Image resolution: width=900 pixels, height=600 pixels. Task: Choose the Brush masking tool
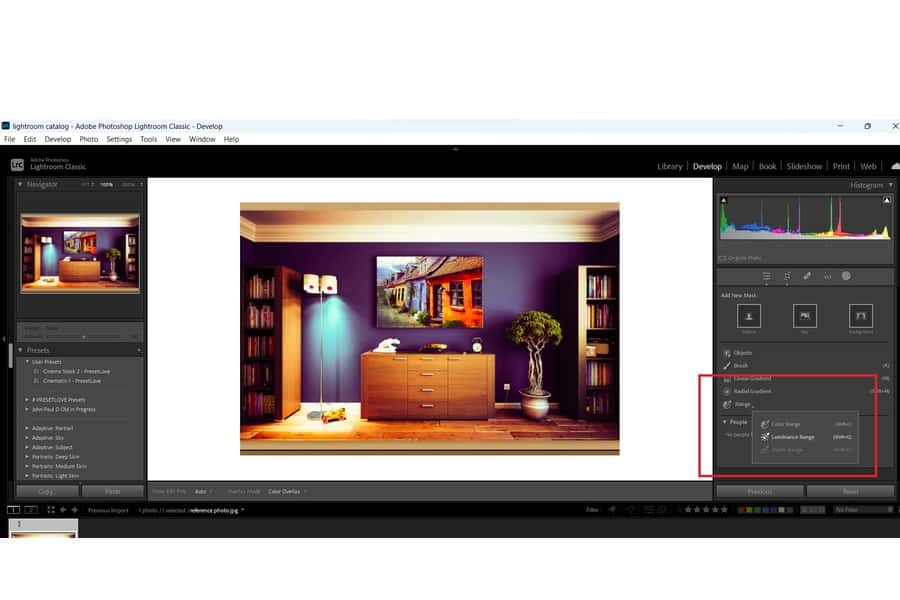(741, 366)
